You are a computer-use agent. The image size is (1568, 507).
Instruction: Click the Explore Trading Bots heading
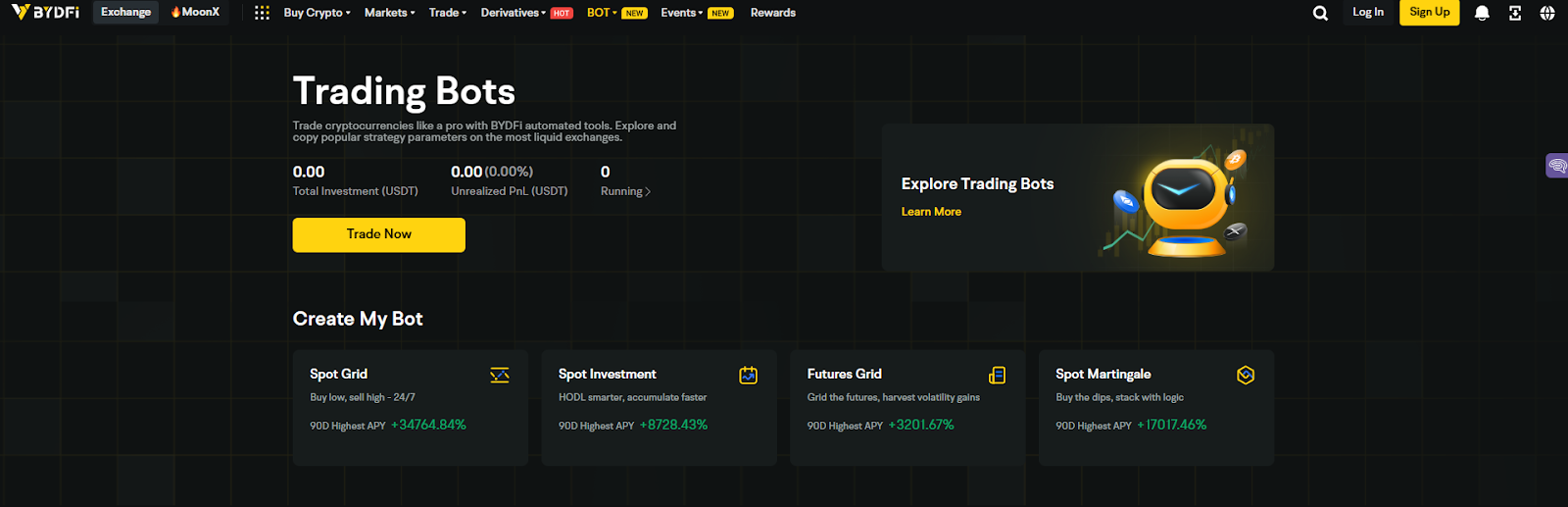pyautogui.click(x=978, y=184)
